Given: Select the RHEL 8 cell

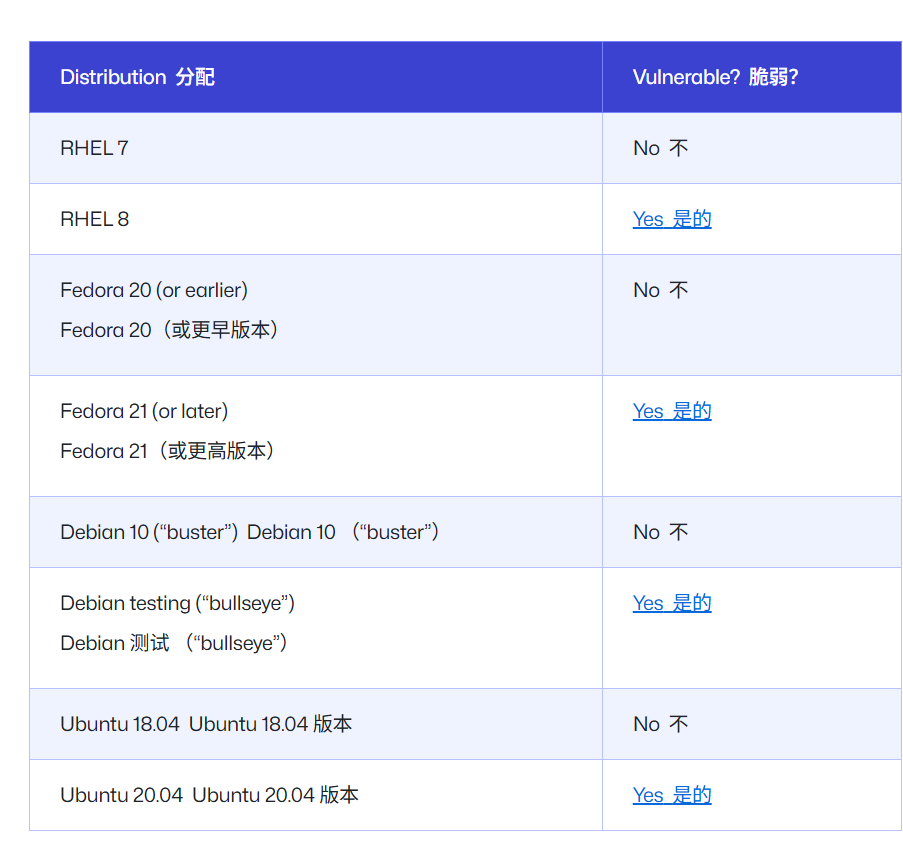Looking at the screenshot, I should point(316,219).
